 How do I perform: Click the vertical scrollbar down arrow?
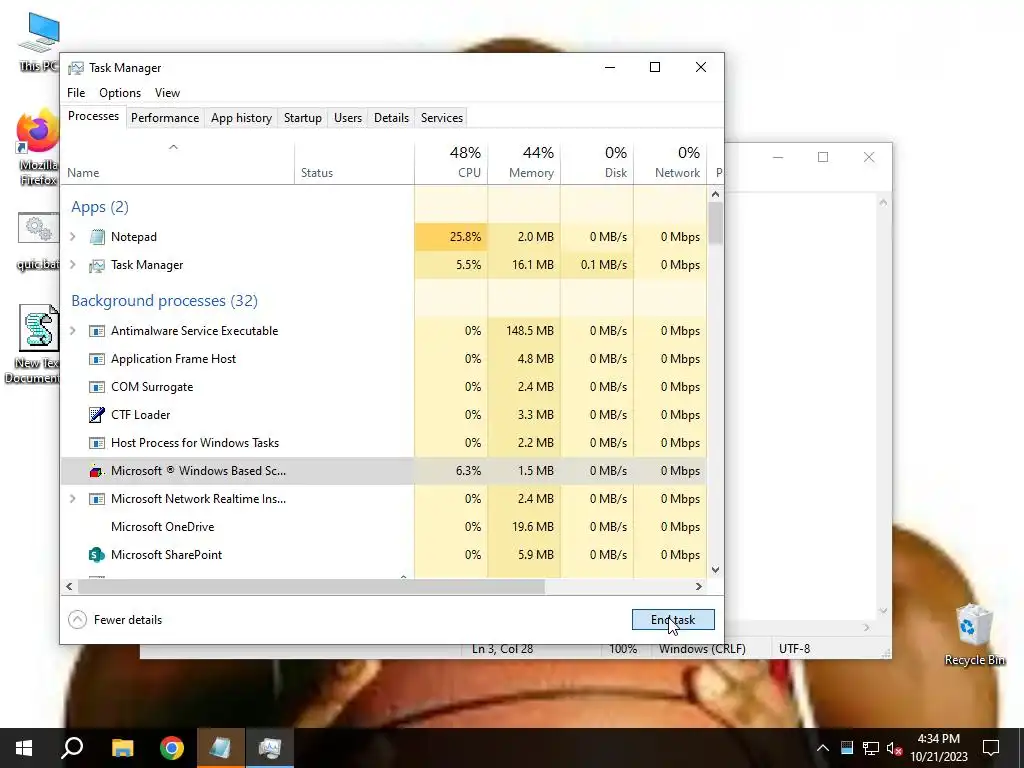click(715, 570)
